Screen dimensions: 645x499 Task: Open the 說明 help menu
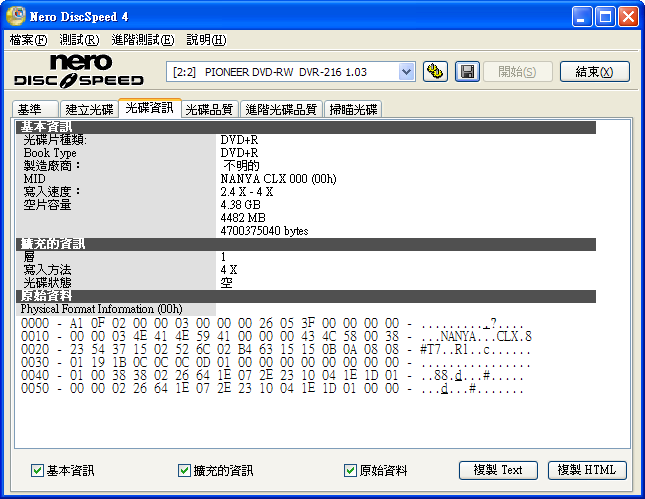click(205, 40)
